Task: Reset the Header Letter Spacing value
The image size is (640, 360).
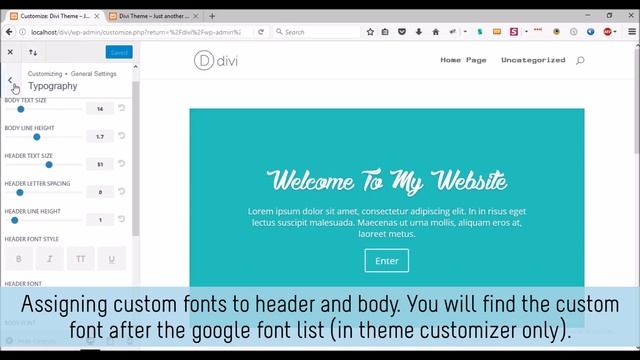Action: (x=121, y=191)
